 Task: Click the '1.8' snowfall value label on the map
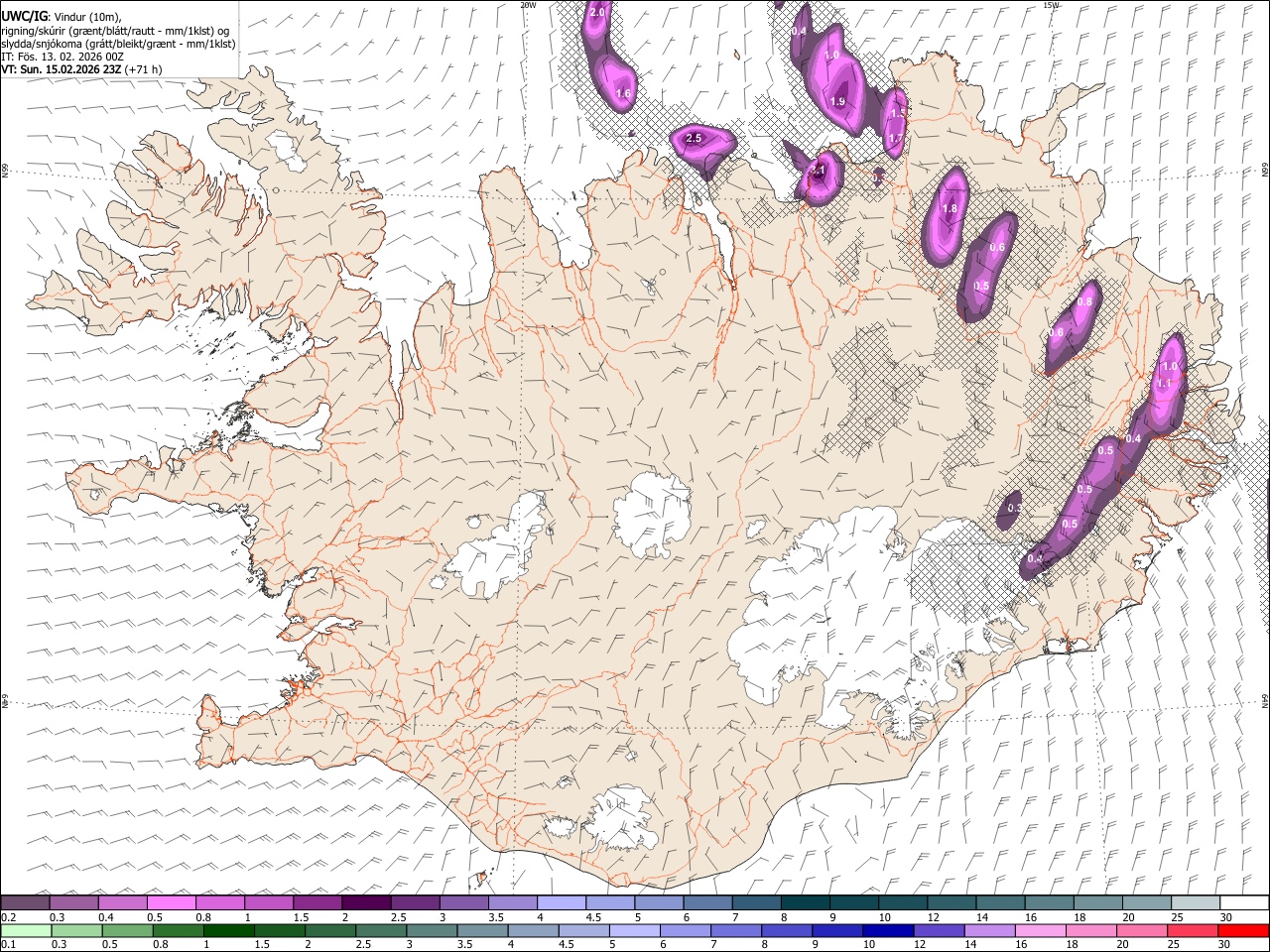pos(950,208)
